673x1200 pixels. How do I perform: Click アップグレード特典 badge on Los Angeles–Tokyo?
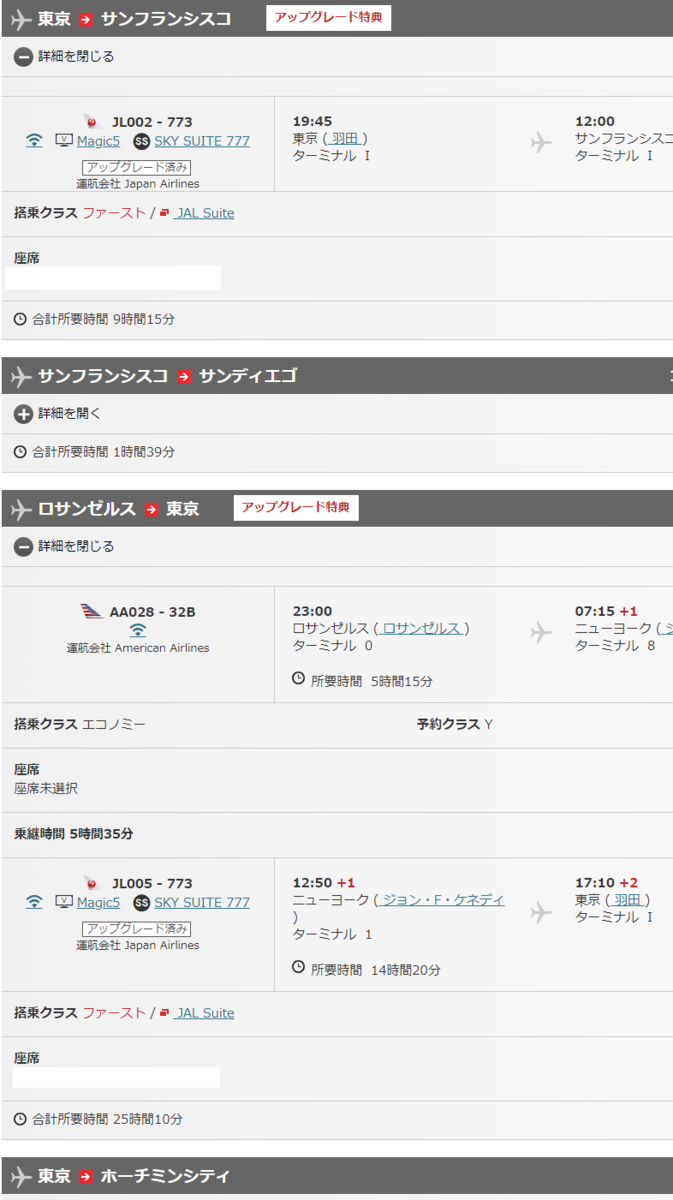pos(296,508)
